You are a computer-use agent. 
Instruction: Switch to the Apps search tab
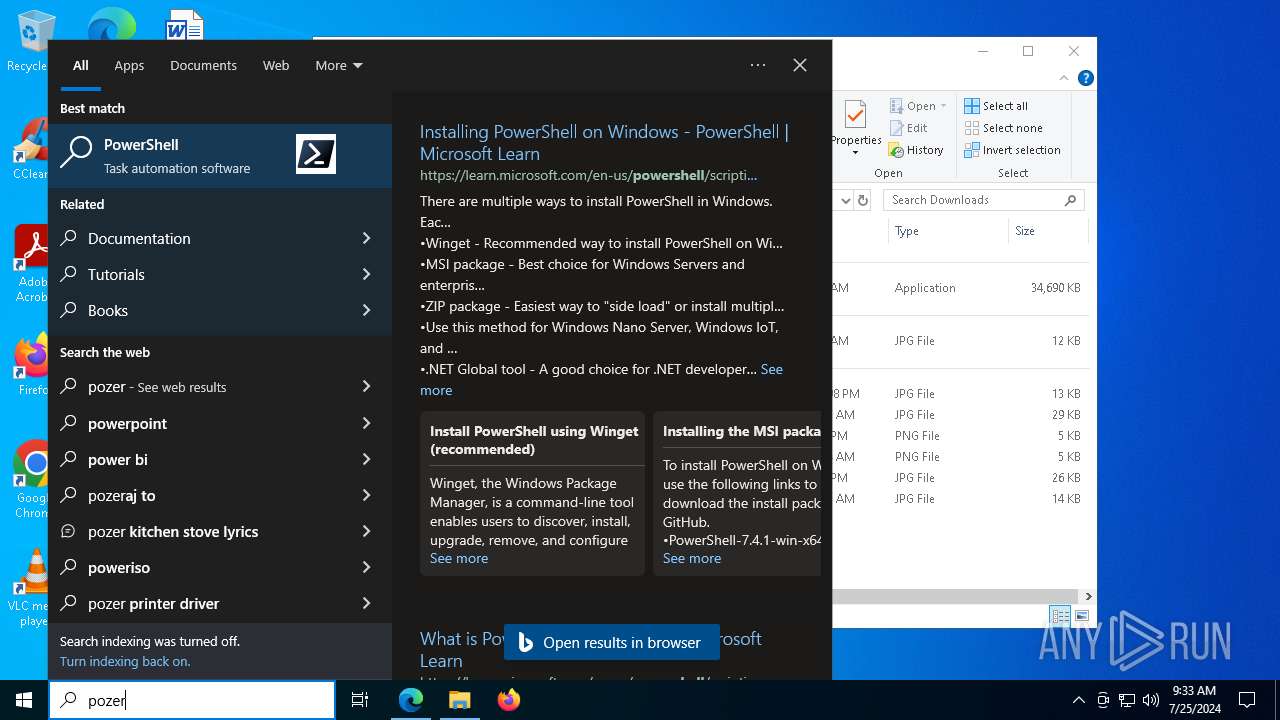pyautogui.click(x=129, y=65)
